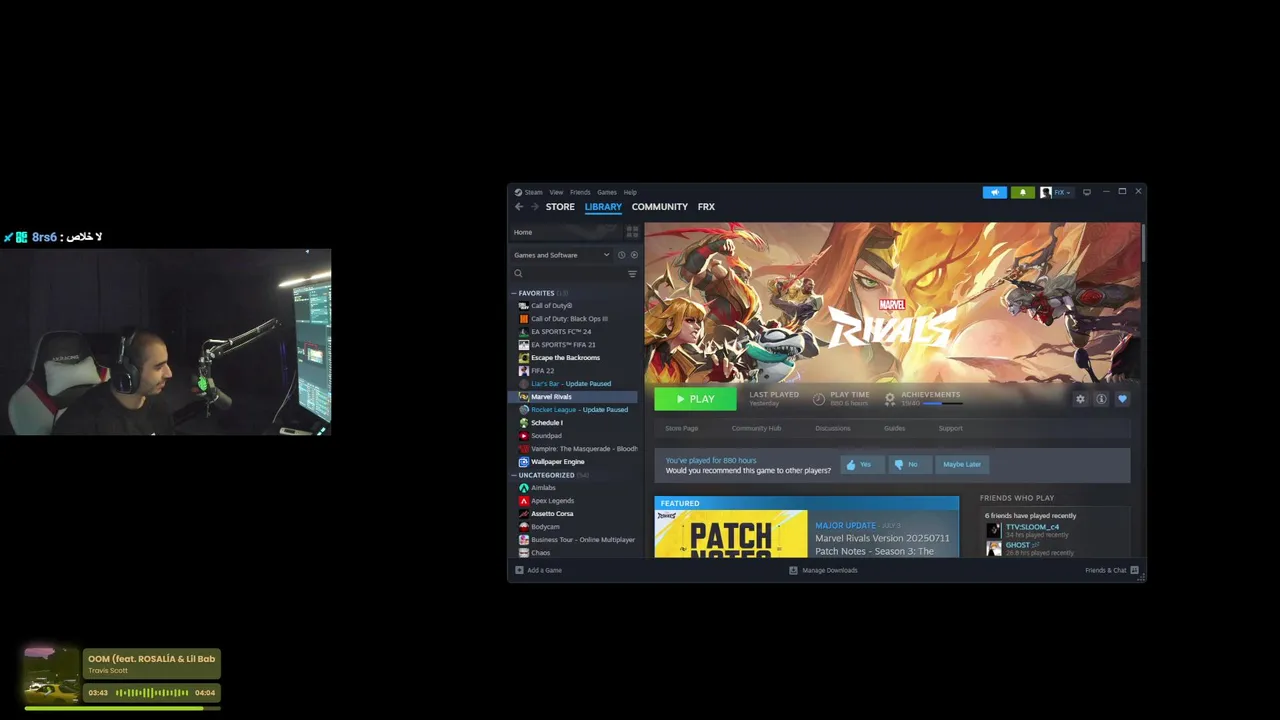Viewport: 1280px width, 720px height.
Task: Open the Guides link
Action: [894, 428]
